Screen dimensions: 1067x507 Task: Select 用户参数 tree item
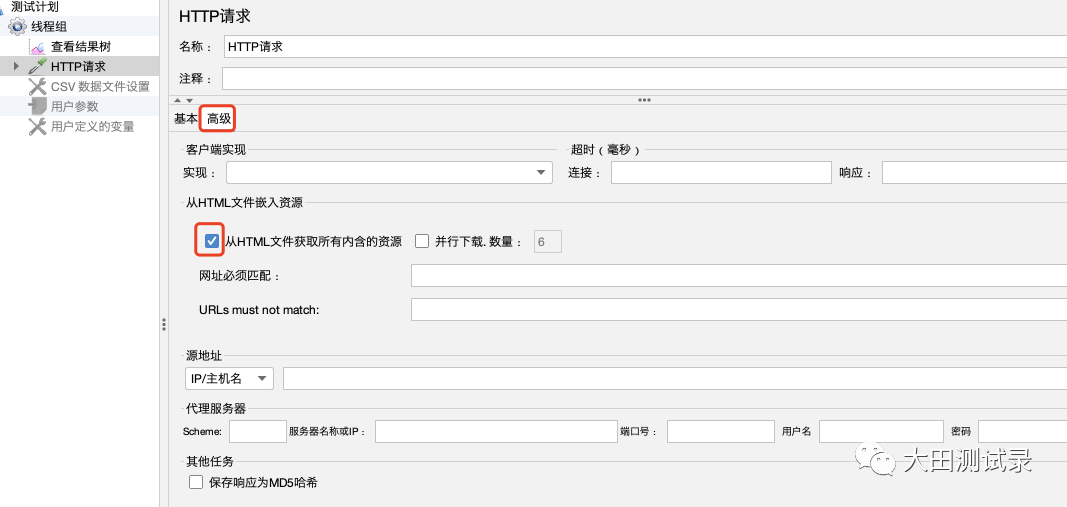pos(75,106)
